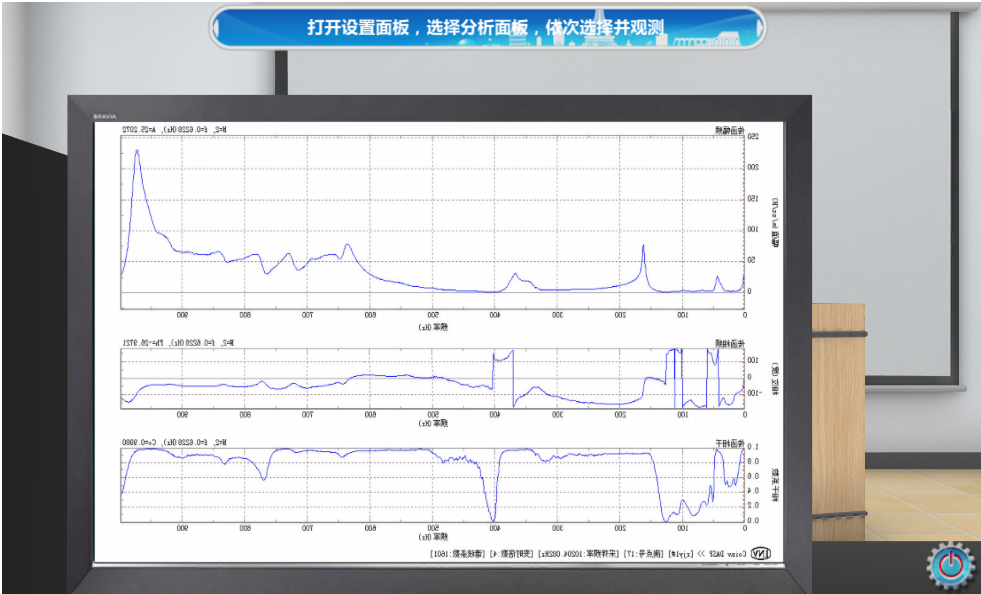Click the sharp amplitude peak near 160 Hz
This screenshot has height=594, width=981.
pos(643,246)
